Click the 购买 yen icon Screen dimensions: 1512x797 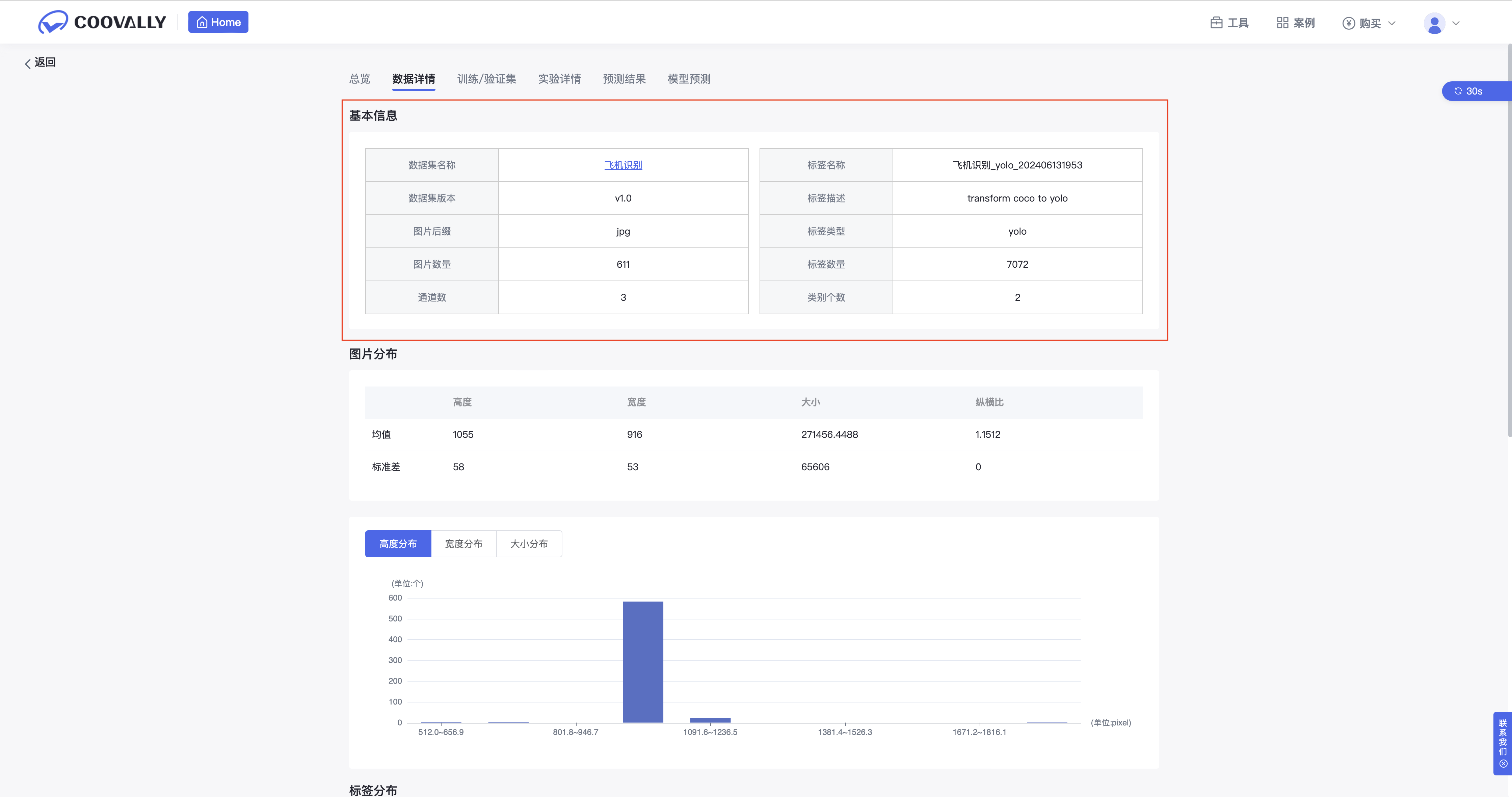point(1348,24)
